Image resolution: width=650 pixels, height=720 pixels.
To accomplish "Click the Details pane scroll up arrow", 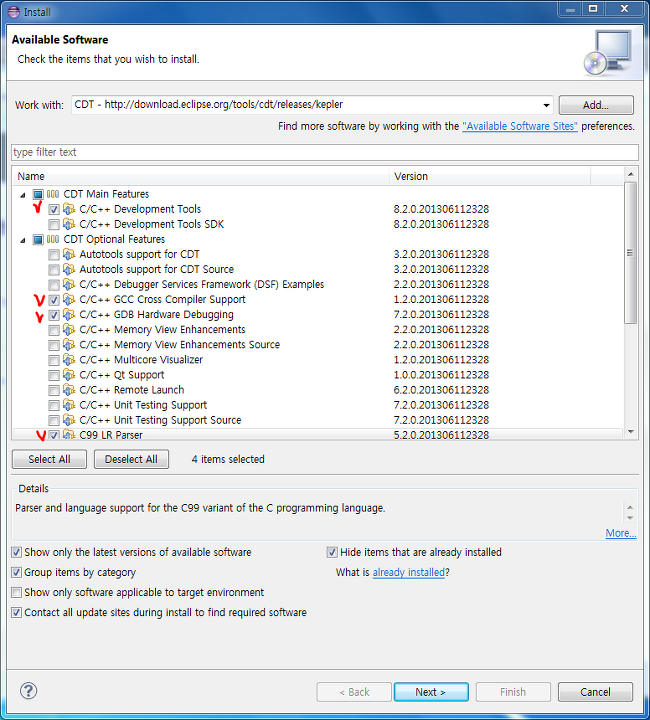I will coord(630,507).
